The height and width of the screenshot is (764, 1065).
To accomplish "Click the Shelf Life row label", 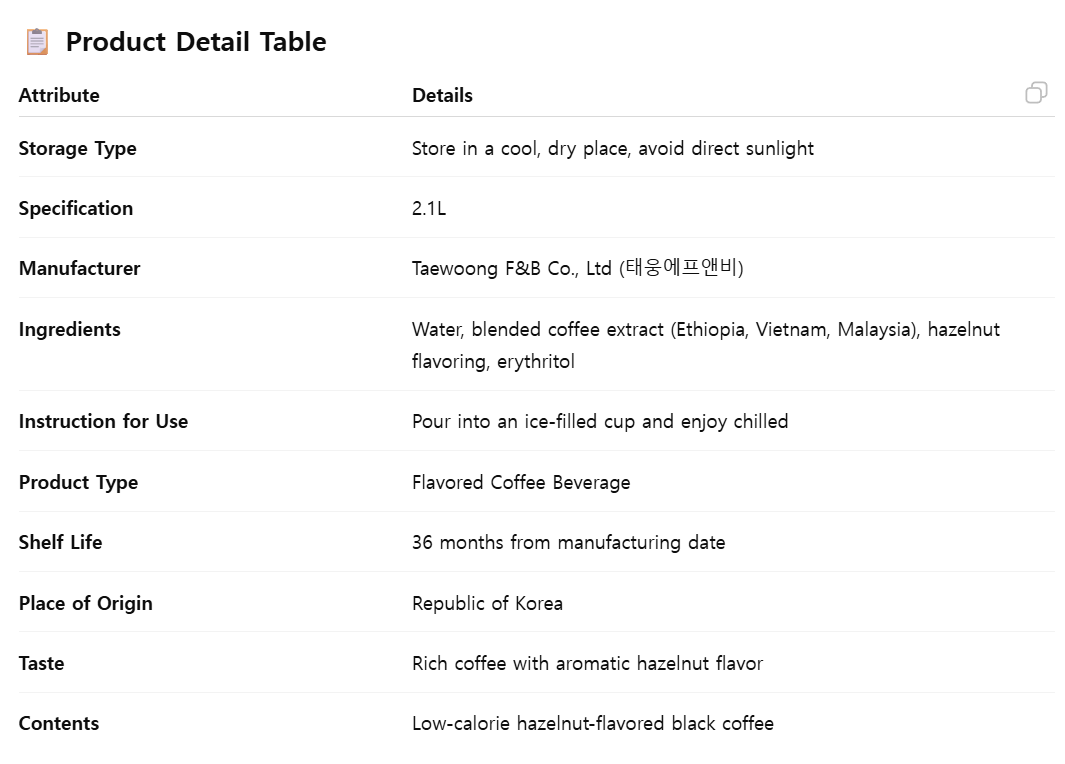I will (x=60, y=542).
